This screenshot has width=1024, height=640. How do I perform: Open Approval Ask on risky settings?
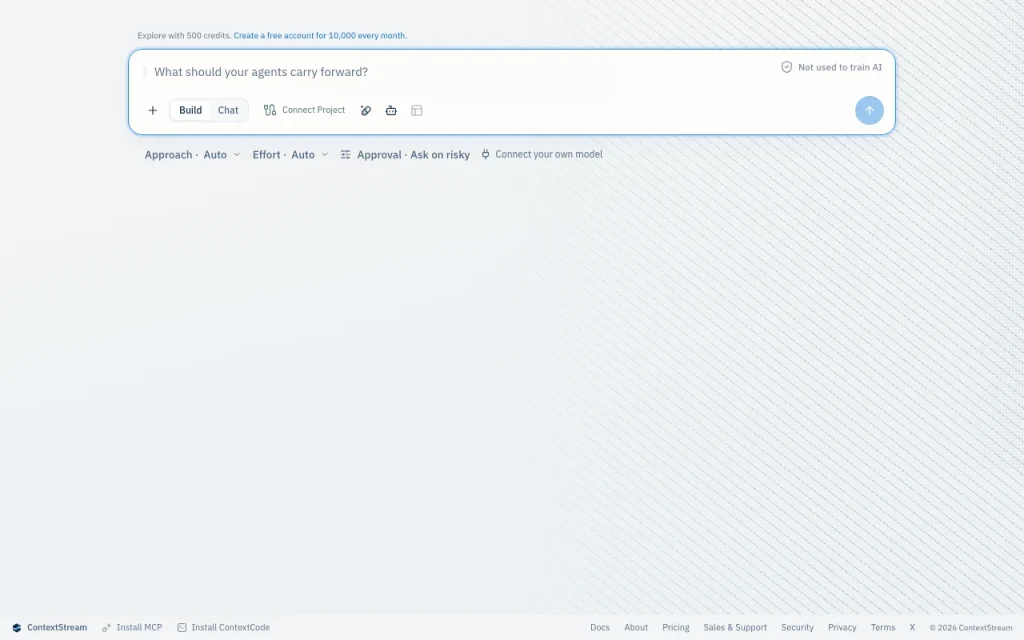coord(405,155)
